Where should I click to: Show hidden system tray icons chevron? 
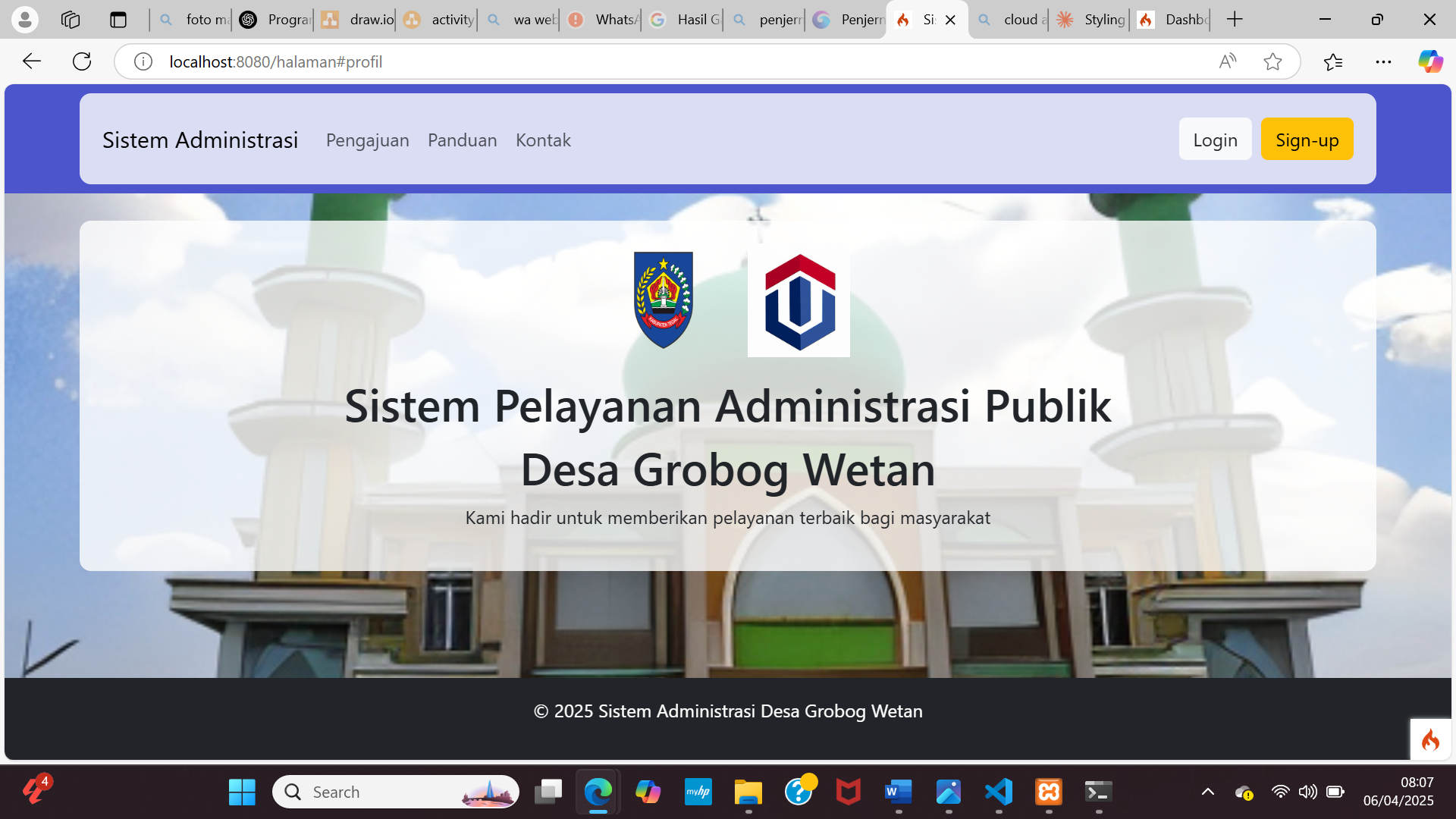[x=1208, y=792]
